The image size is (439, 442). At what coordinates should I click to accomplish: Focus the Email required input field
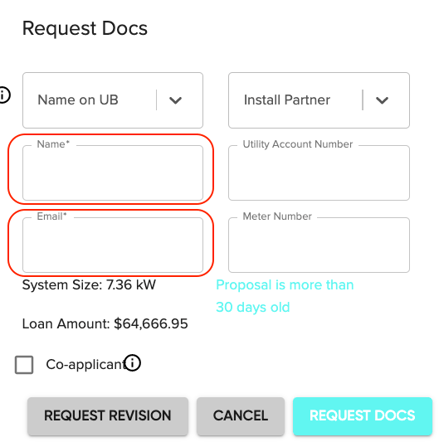113,245
